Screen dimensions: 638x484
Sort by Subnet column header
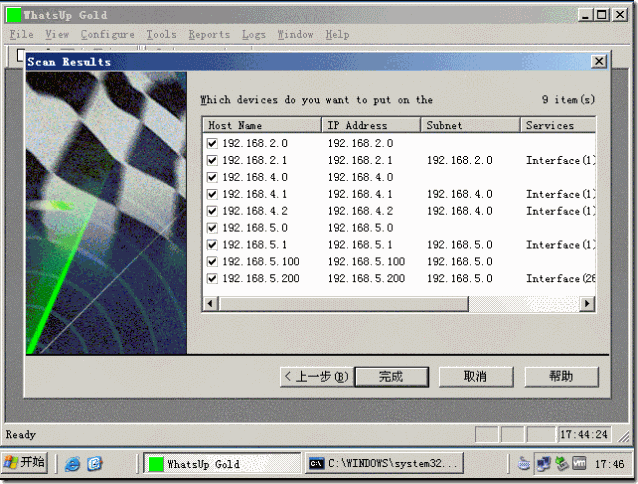[470, 125]
